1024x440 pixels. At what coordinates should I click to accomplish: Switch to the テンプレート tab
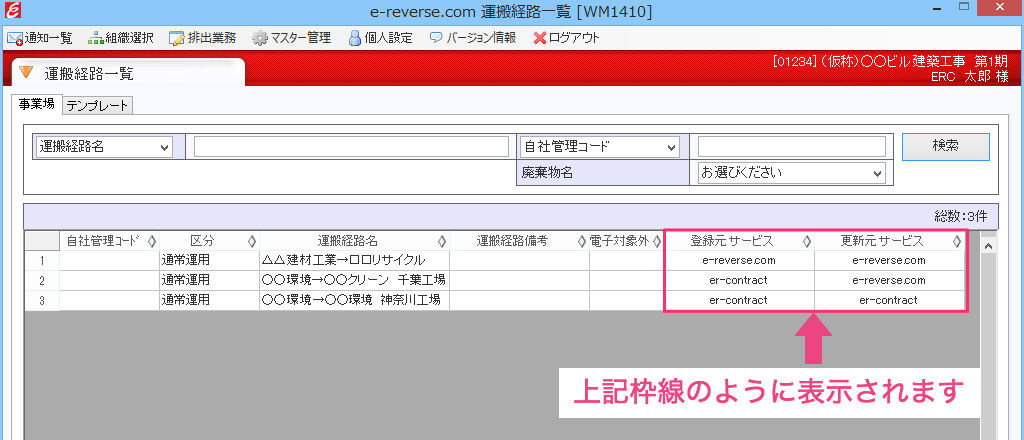coord(97,106)
